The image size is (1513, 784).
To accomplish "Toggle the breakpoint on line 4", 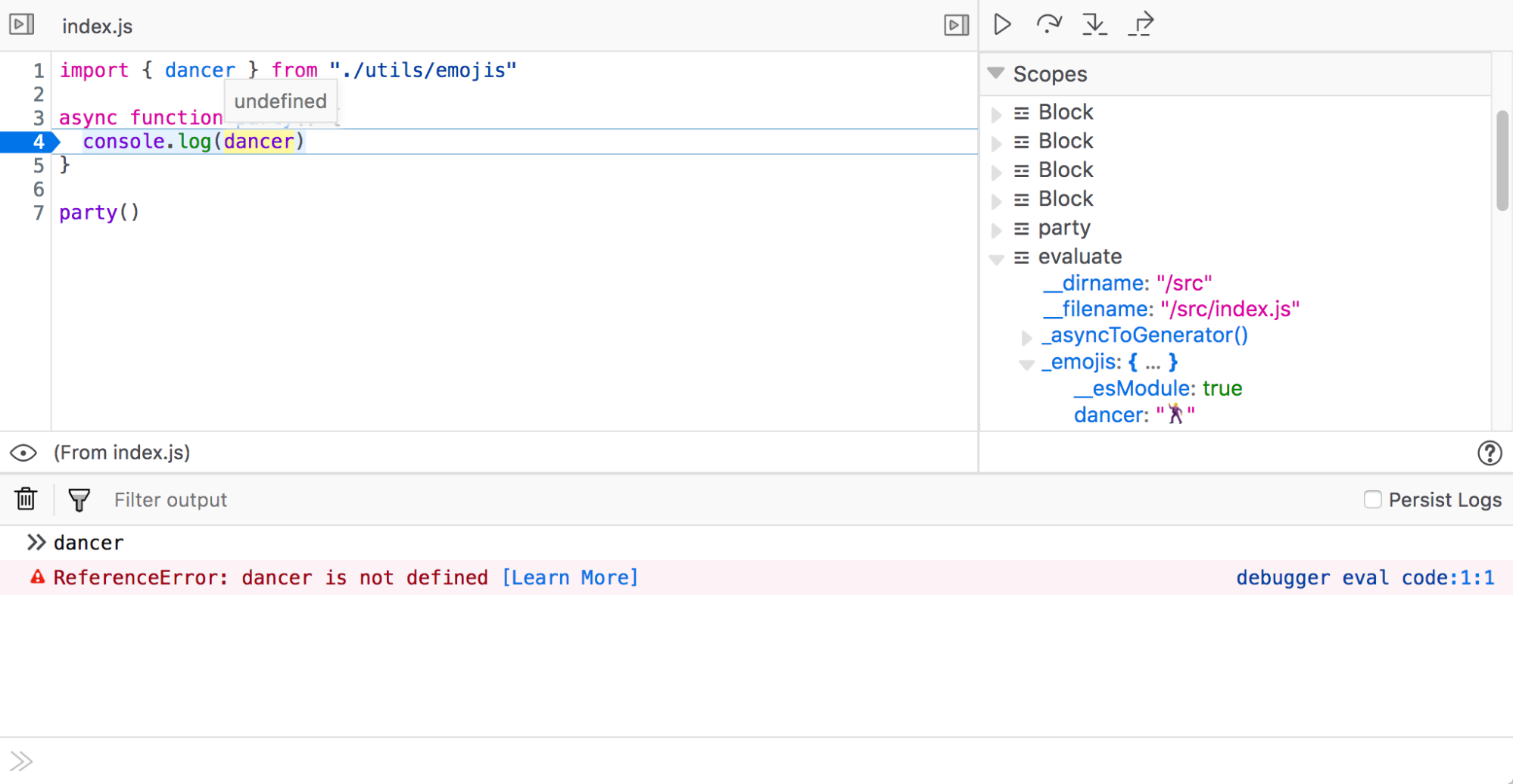I will (37, 141).
